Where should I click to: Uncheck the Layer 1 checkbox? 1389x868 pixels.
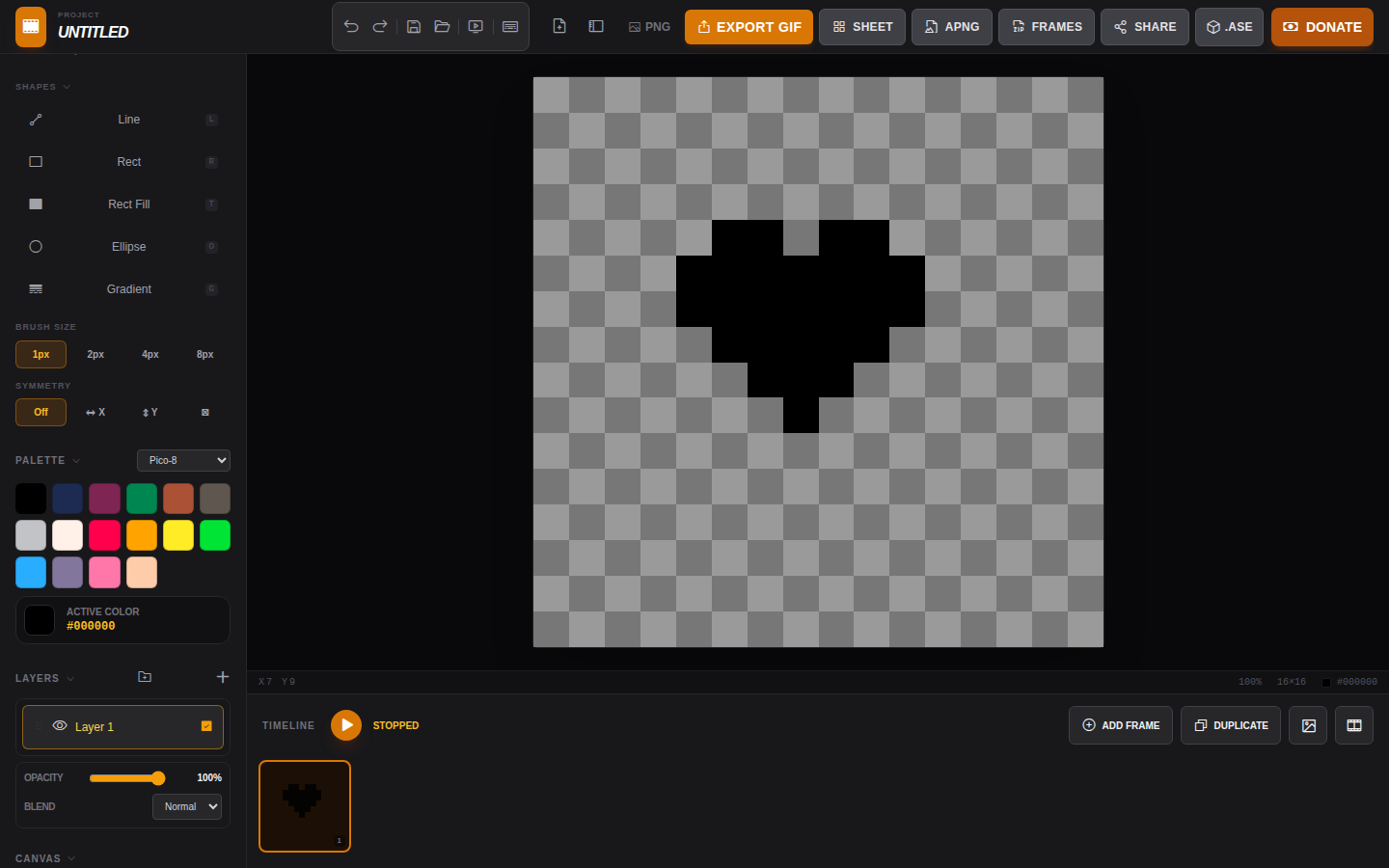[206, 726]
